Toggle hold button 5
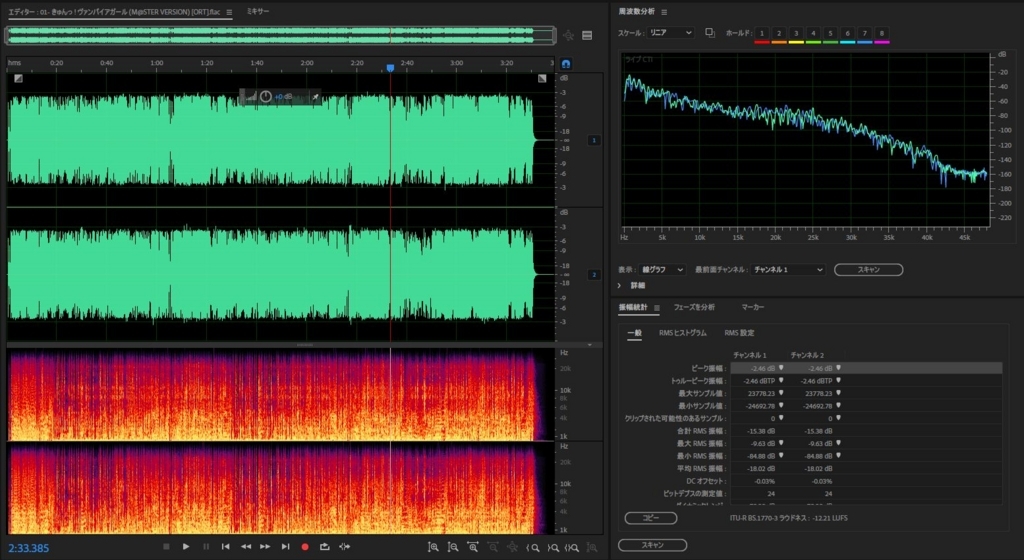This screenshot has width=1024, height=560. [x=830, y=33]
